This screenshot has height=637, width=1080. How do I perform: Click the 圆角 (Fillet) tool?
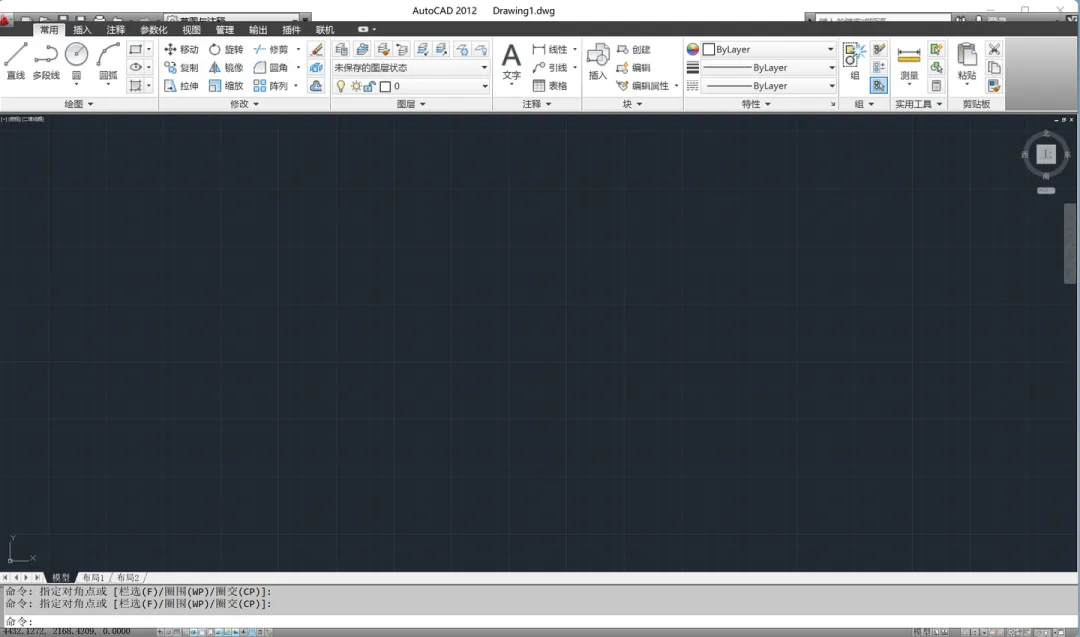pos(271,67)
